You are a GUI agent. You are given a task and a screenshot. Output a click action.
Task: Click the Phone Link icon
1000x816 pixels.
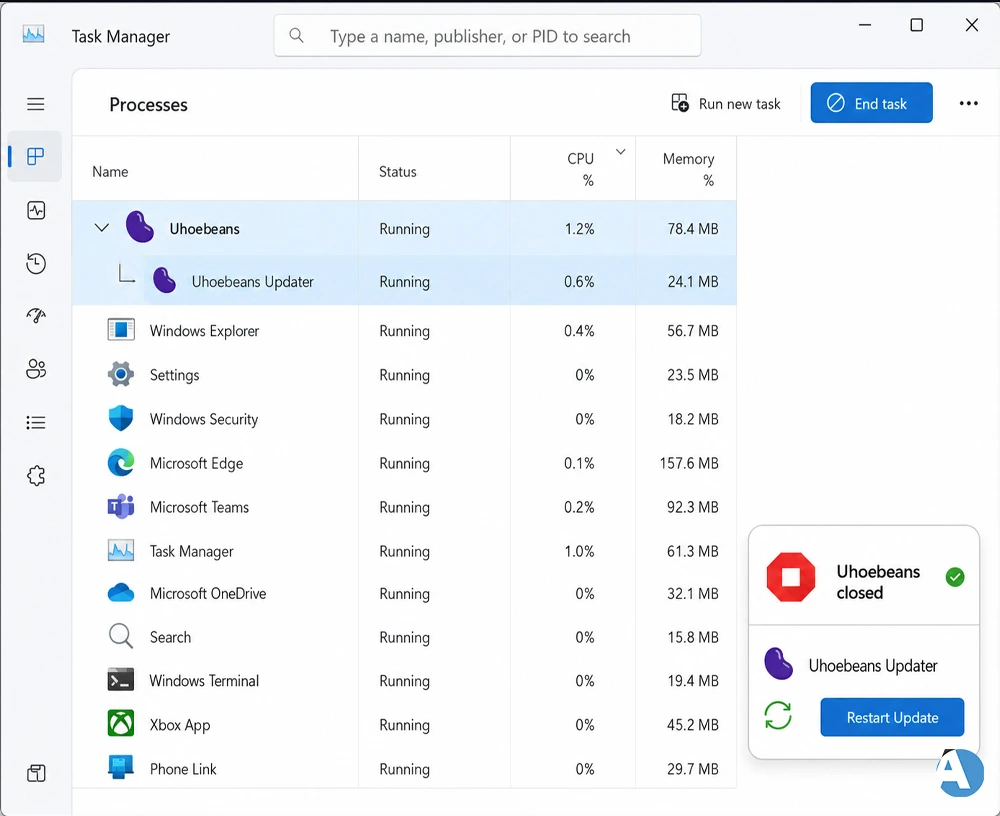point(121,768)
